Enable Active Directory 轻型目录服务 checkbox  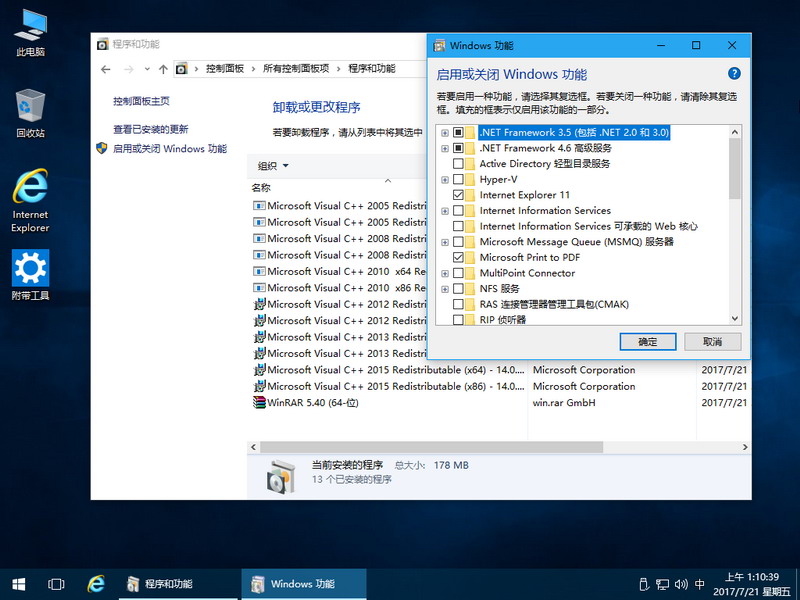[458, 164]
